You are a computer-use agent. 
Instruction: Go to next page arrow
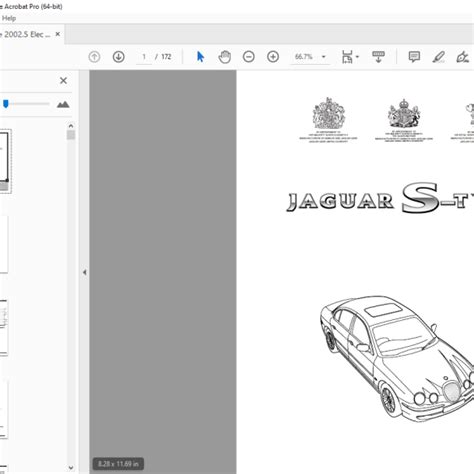point(119,57)
